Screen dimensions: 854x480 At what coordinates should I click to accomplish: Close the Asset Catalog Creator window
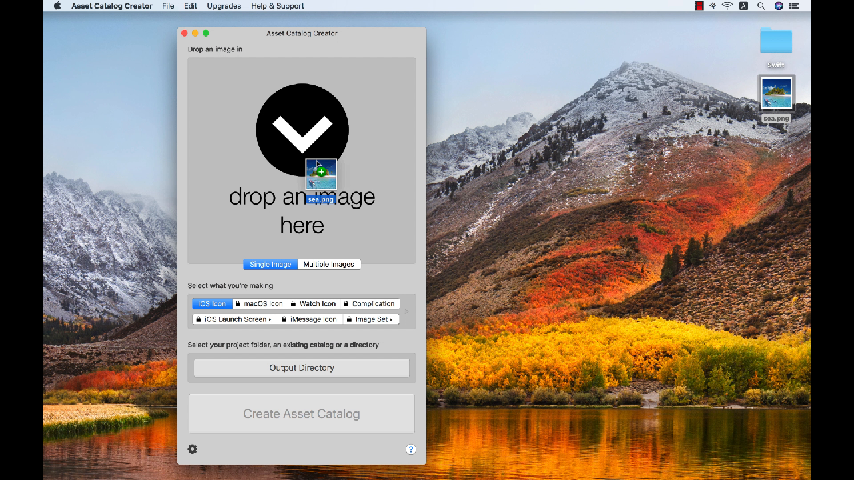[185, 33]
